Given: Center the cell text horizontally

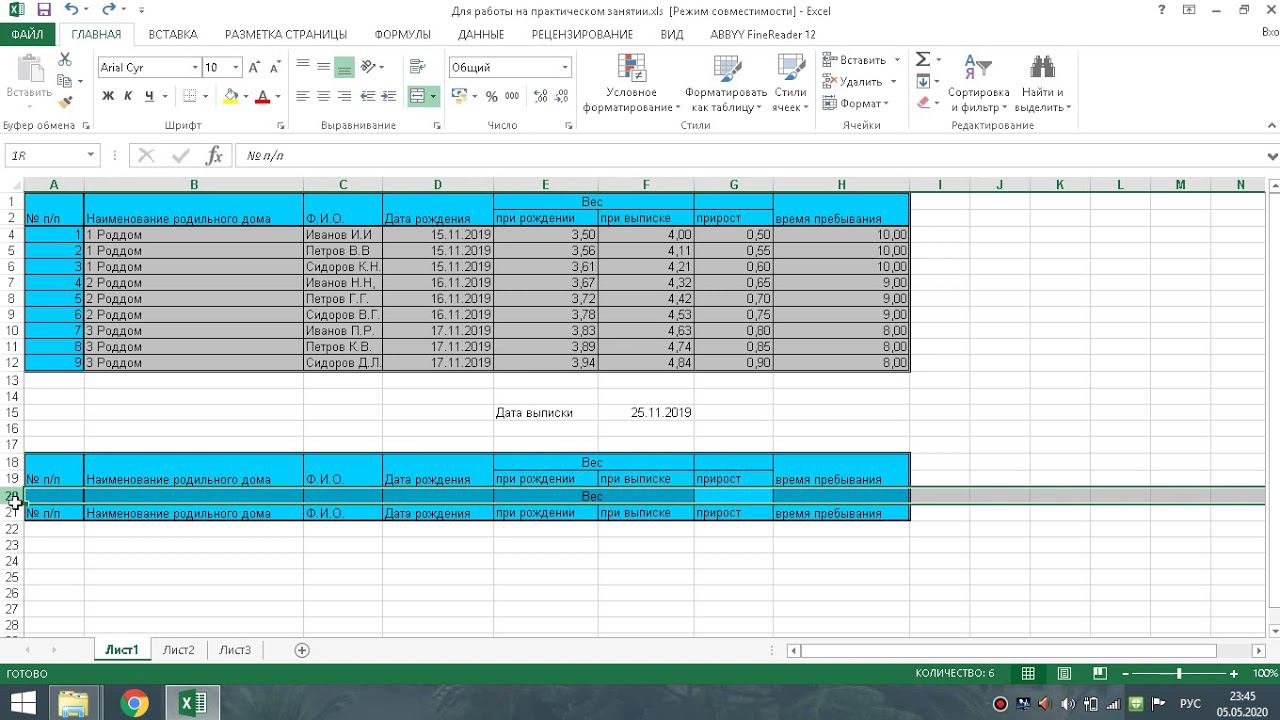Looking at the screenshot, I should pyautogui.click(x=323, y=96).
